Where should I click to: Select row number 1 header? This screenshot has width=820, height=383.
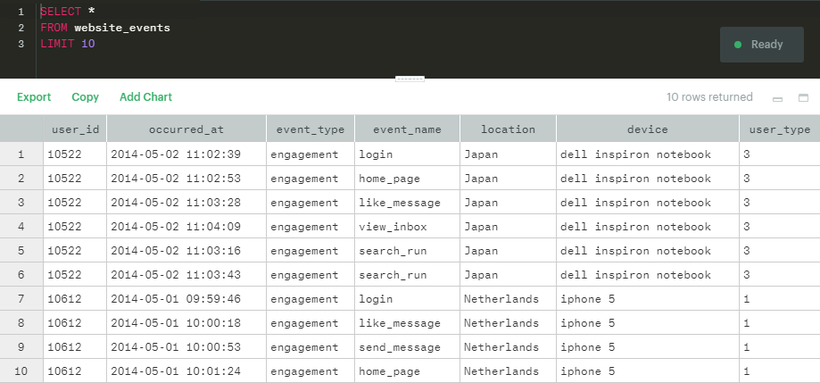(21, 154)
